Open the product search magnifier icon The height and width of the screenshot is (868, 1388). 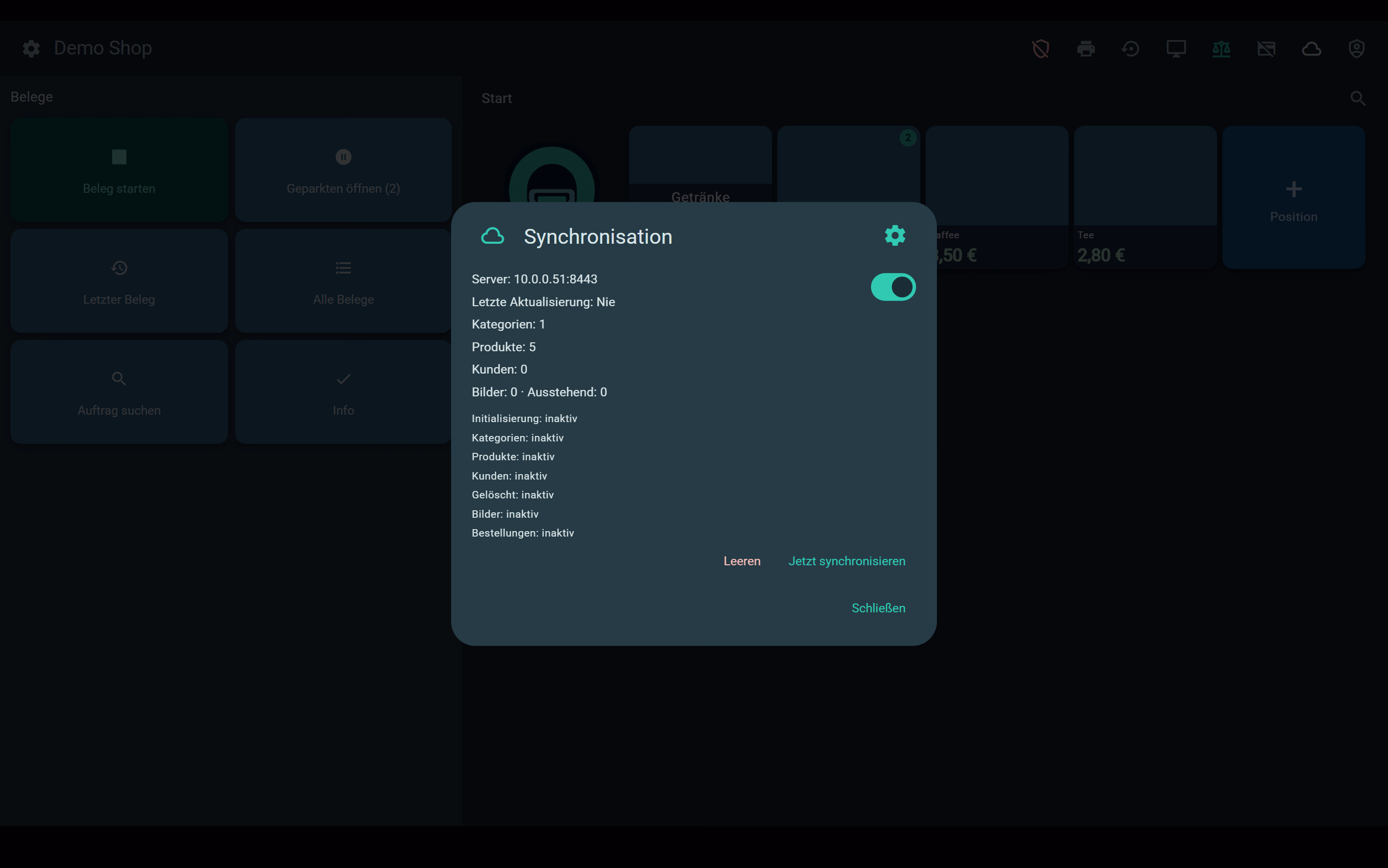(x=1358, y=98)
